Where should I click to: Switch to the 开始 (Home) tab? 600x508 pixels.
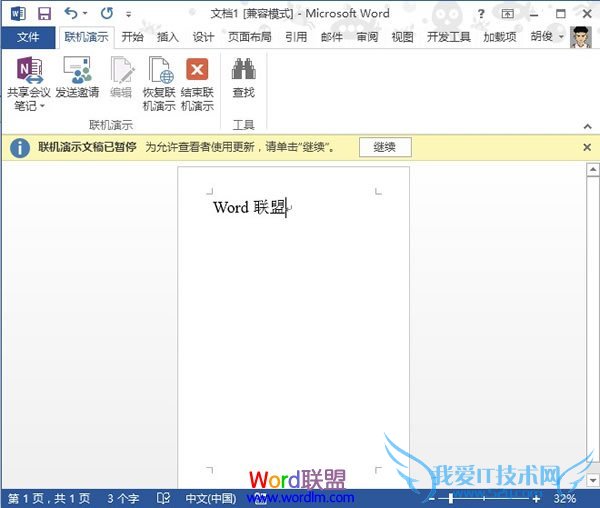132,37
